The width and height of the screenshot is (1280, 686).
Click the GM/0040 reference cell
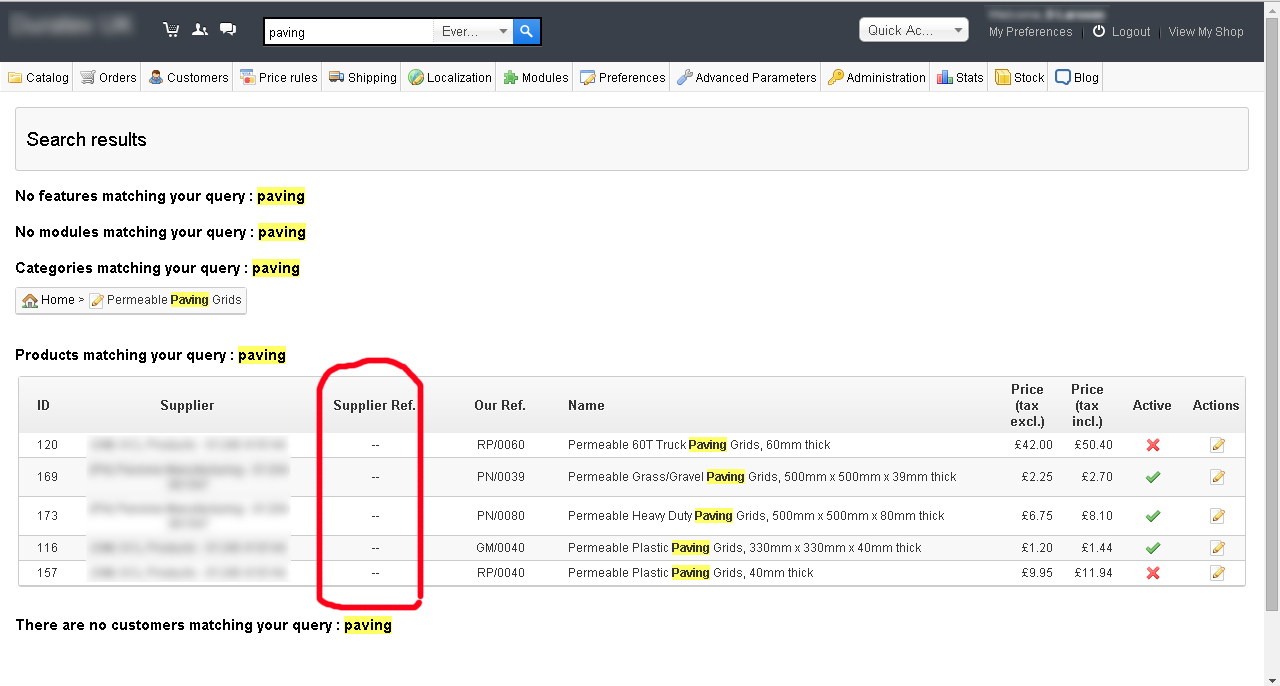click(500, 548)
